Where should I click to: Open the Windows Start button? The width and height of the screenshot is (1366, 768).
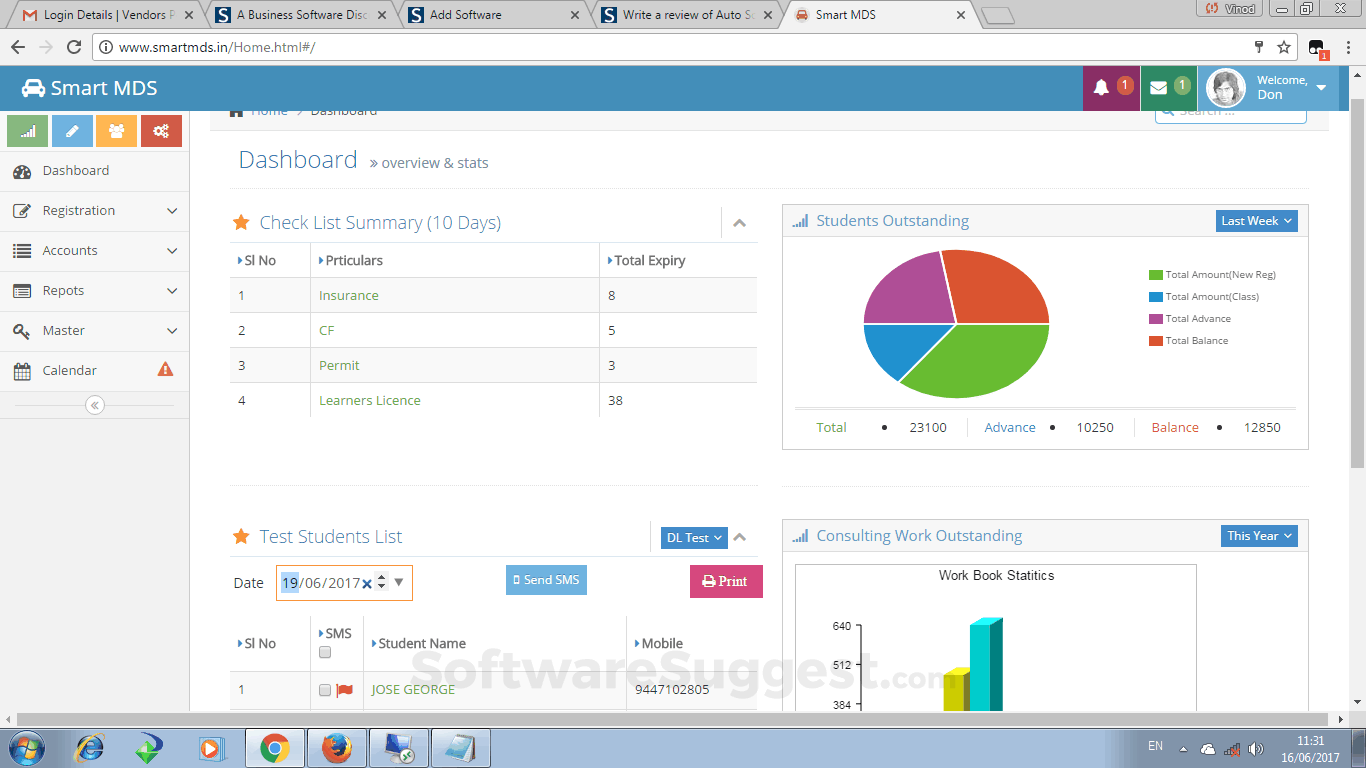click(x=26, y=747)
